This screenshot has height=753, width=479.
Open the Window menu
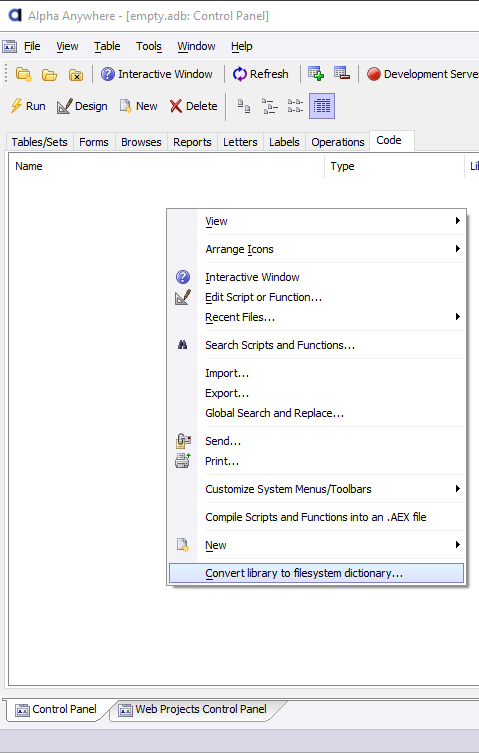coord(197,46)
